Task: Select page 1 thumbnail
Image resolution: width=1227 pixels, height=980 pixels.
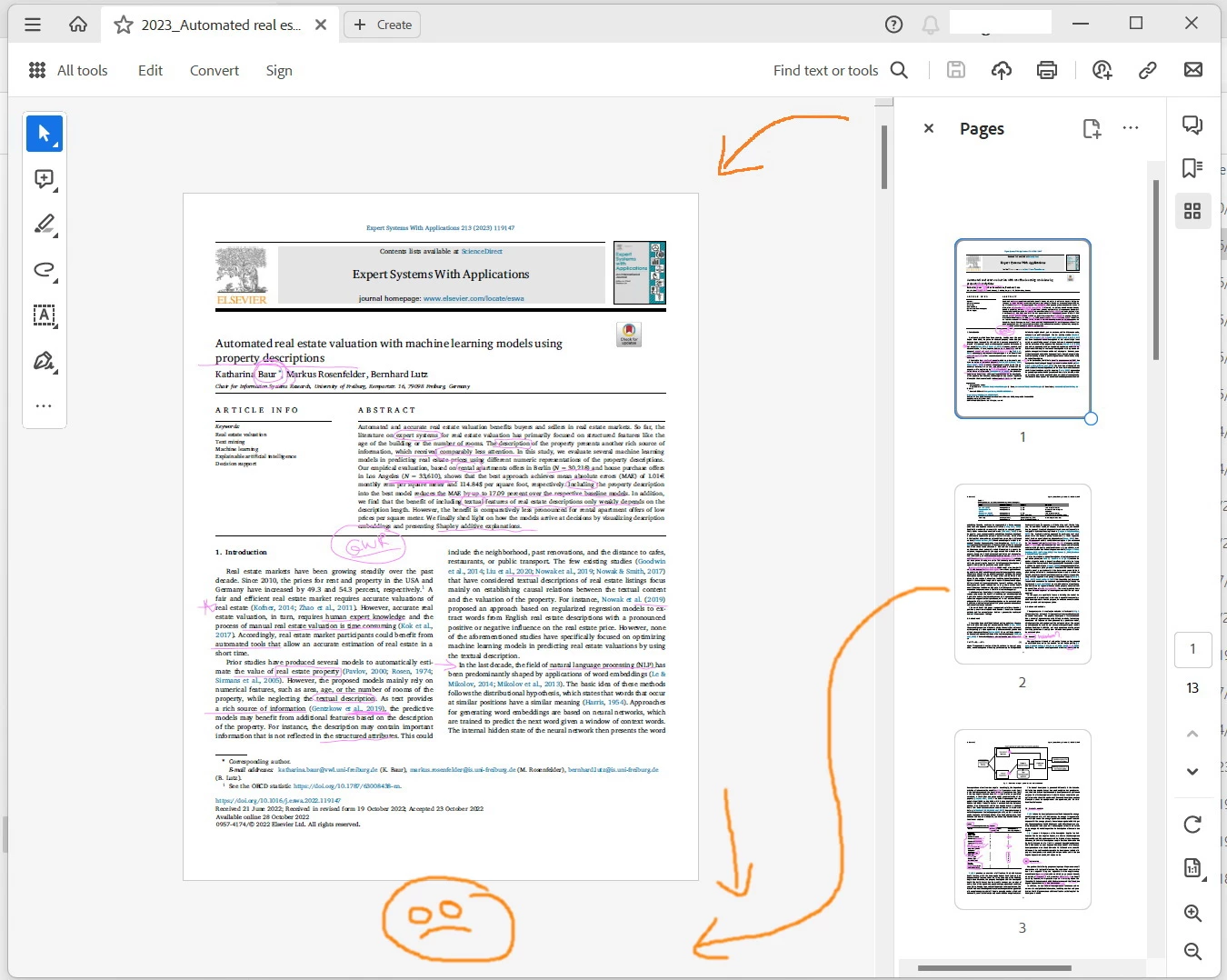Action: point(1022,328)
